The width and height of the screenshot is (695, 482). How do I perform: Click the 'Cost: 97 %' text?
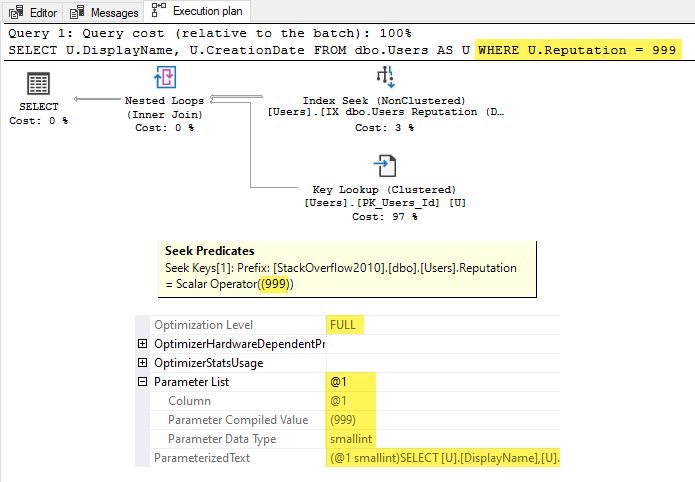click(385, 217)
